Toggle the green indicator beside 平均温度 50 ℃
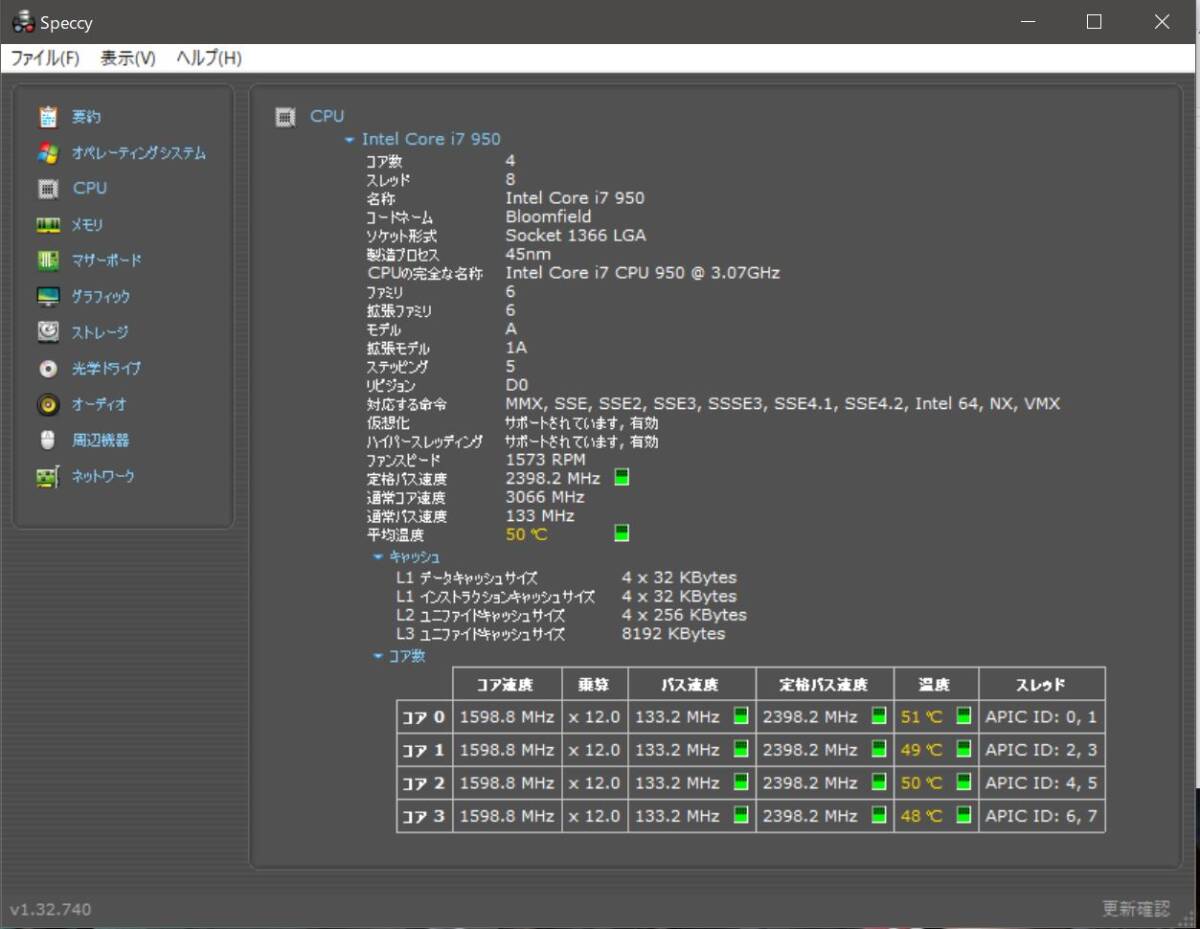The height and width of the screenshot is (929, 1200). (x=621, y=534)
